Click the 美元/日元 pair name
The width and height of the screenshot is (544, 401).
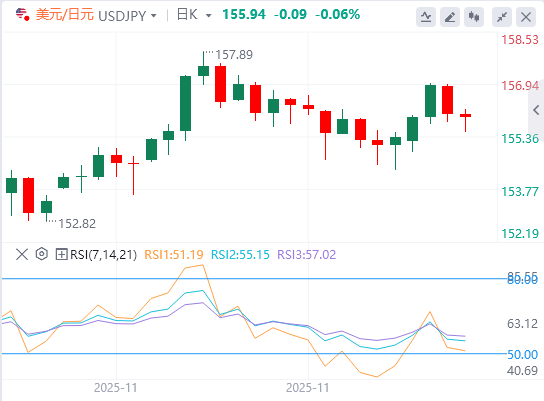(65, 15)
